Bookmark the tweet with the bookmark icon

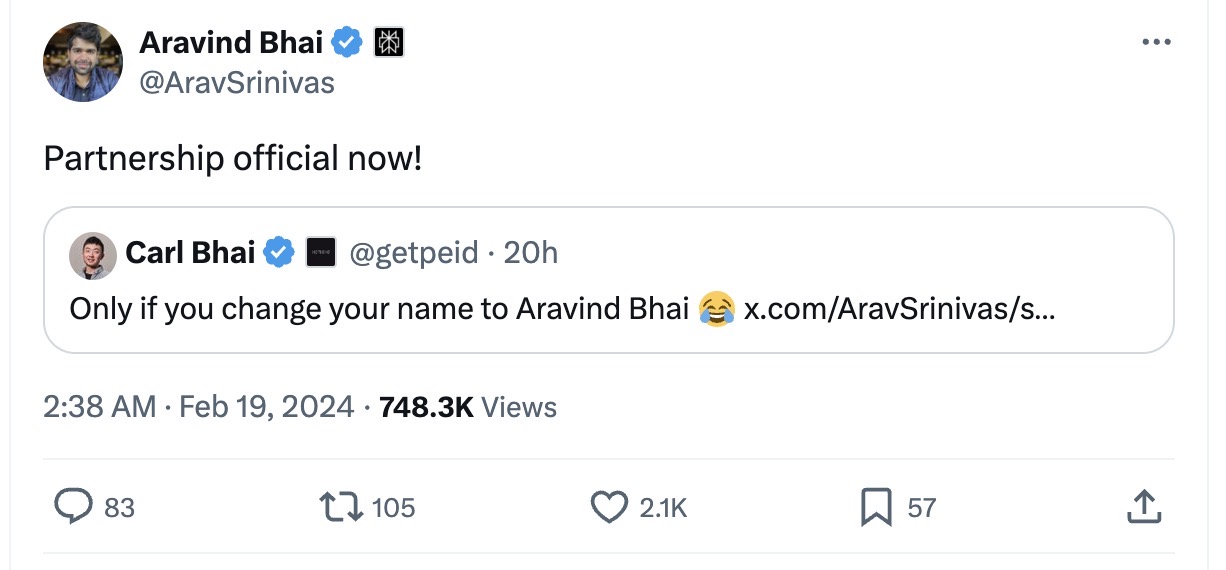pyautogui.click(x=876, y=507)
